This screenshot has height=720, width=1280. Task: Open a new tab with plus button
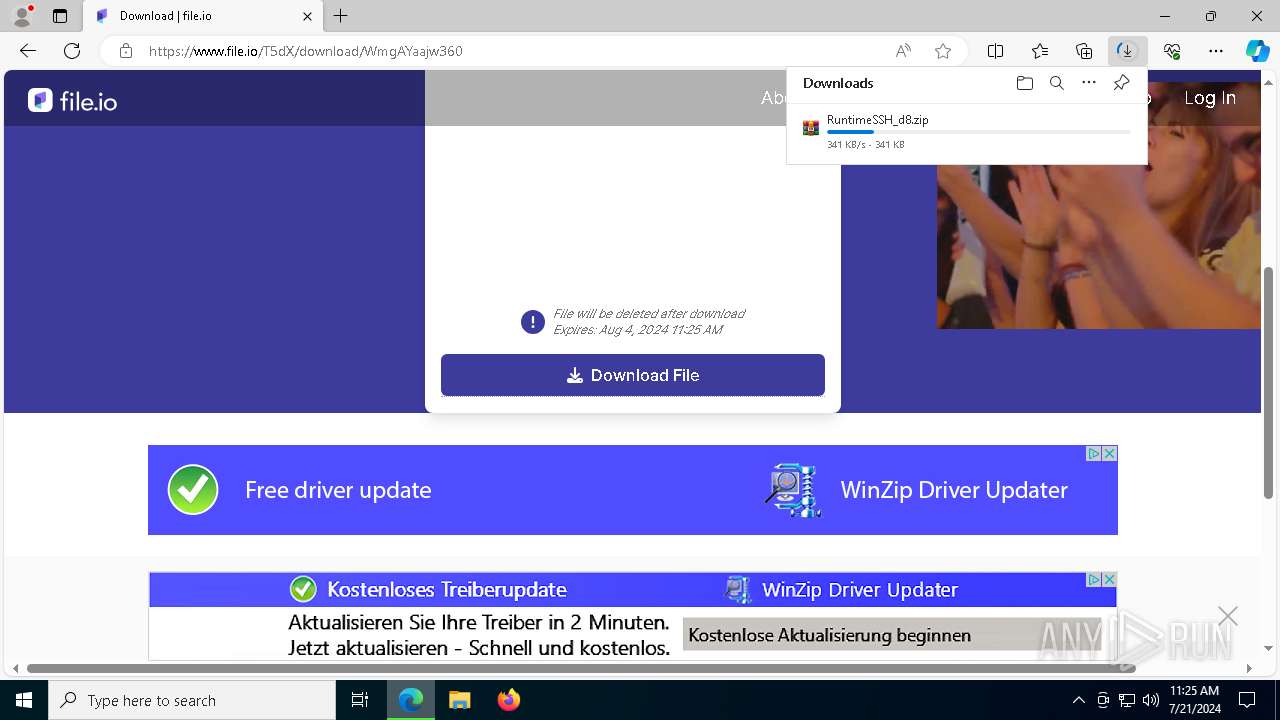pos(341,16)
